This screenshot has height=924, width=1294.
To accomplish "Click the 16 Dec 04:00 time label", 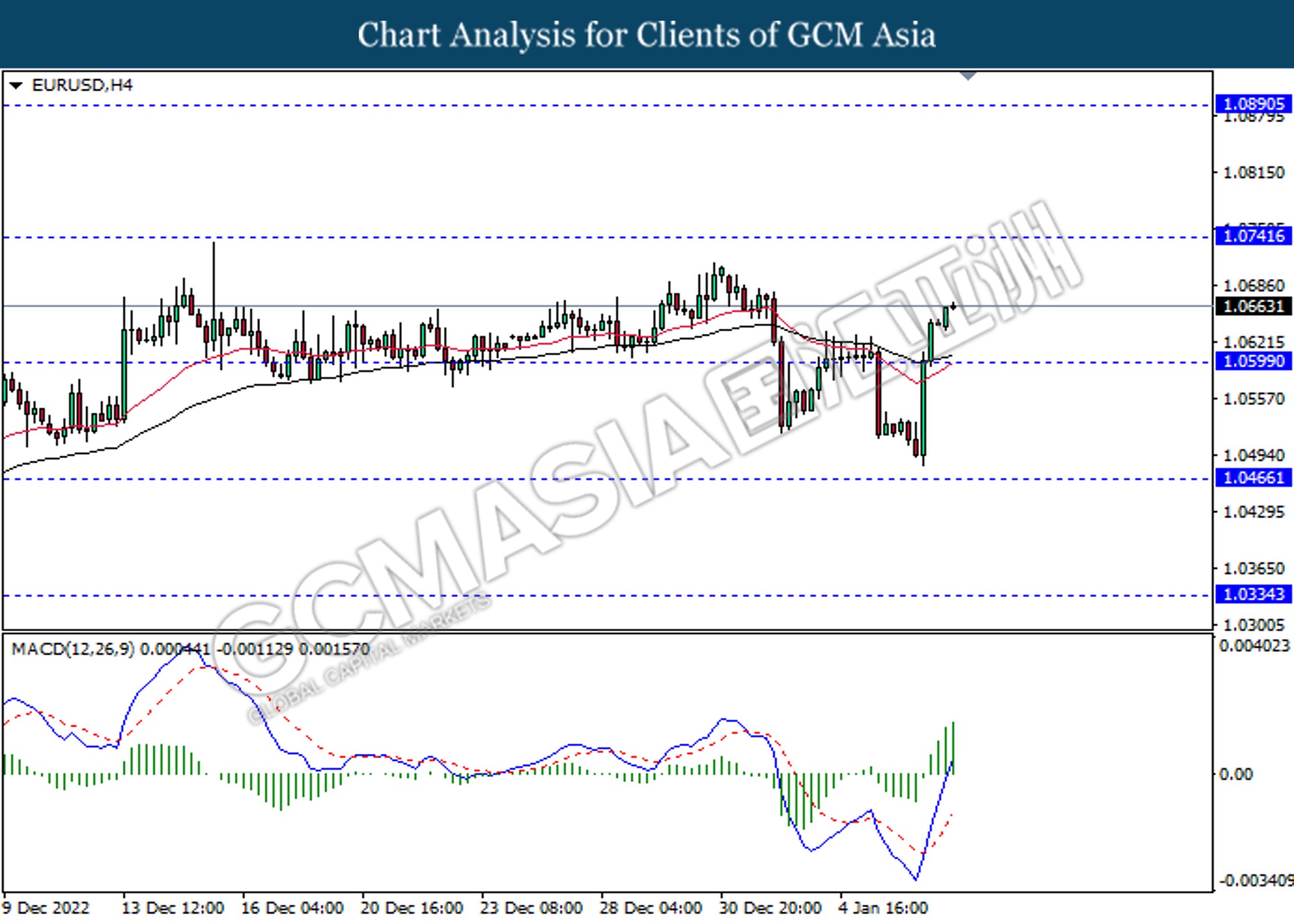I will coord(292,908).
